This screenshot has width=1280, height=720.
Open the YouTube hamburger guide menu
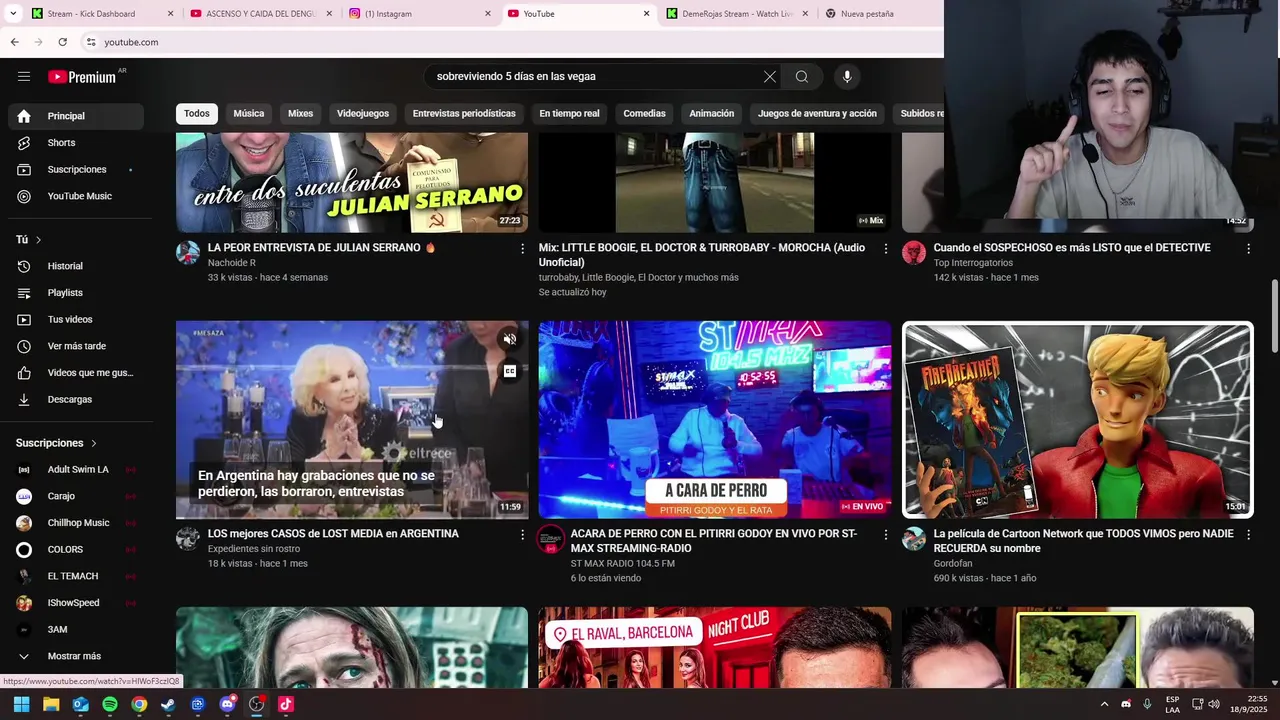click(24, 77)
